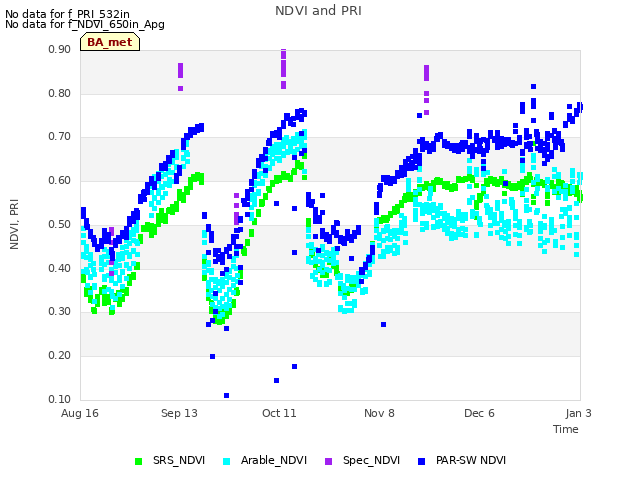Click the 'No data for f_NDVI_650in_Apg' message
640x480 pixels.
85,24
